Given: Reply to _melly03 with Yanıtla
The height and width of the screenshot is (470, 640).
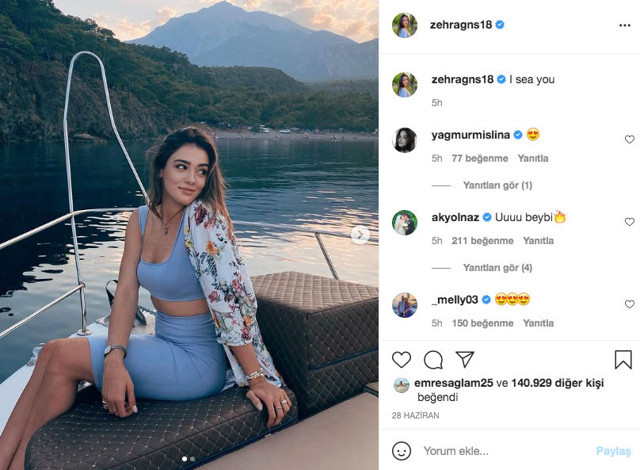Looking at the screenshot, I should [x=538, y=323].
